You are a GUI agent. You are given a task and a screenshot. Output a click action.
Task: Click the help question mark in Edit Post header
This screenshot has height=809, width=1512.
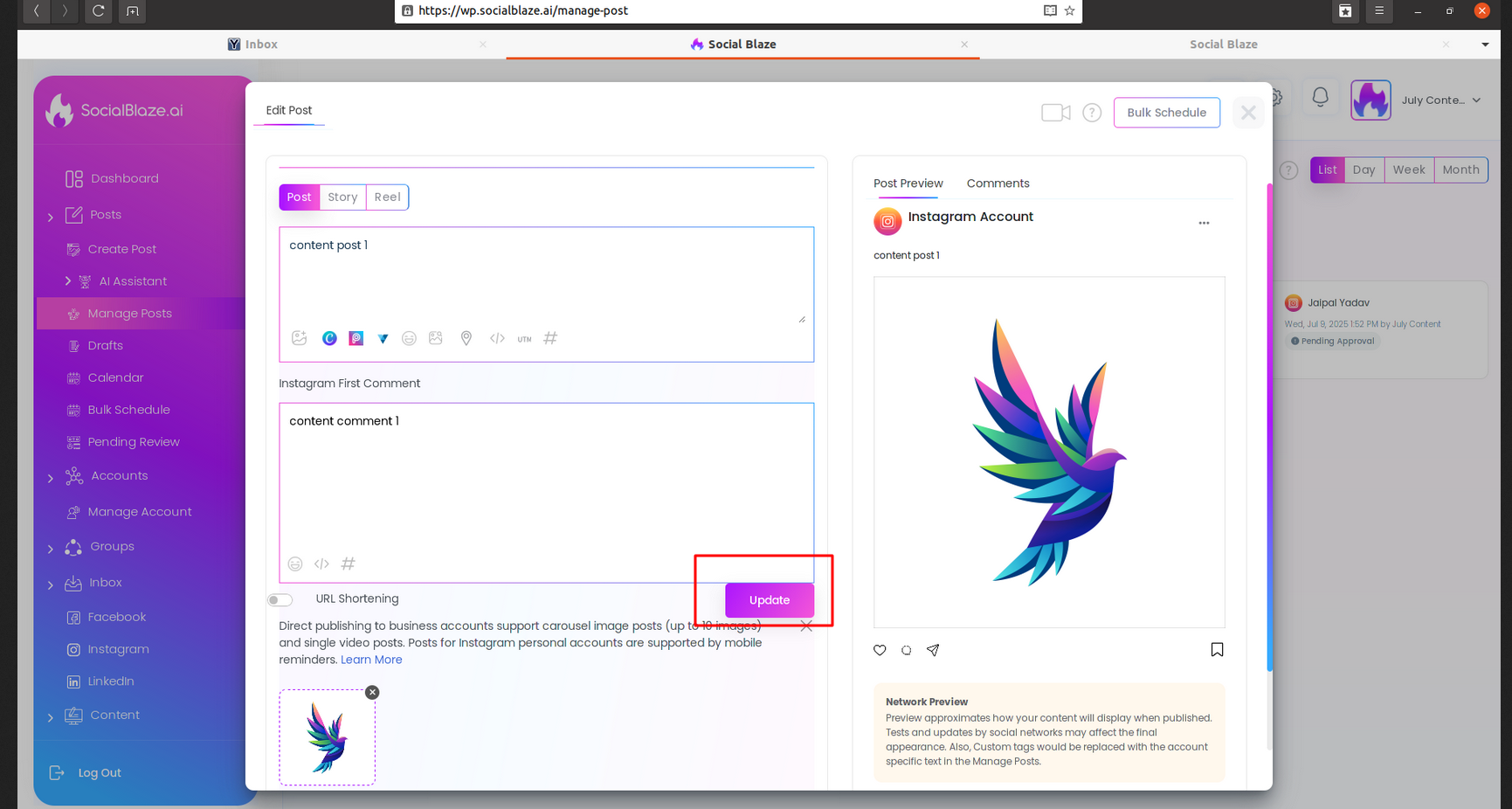click(1092, 113)
